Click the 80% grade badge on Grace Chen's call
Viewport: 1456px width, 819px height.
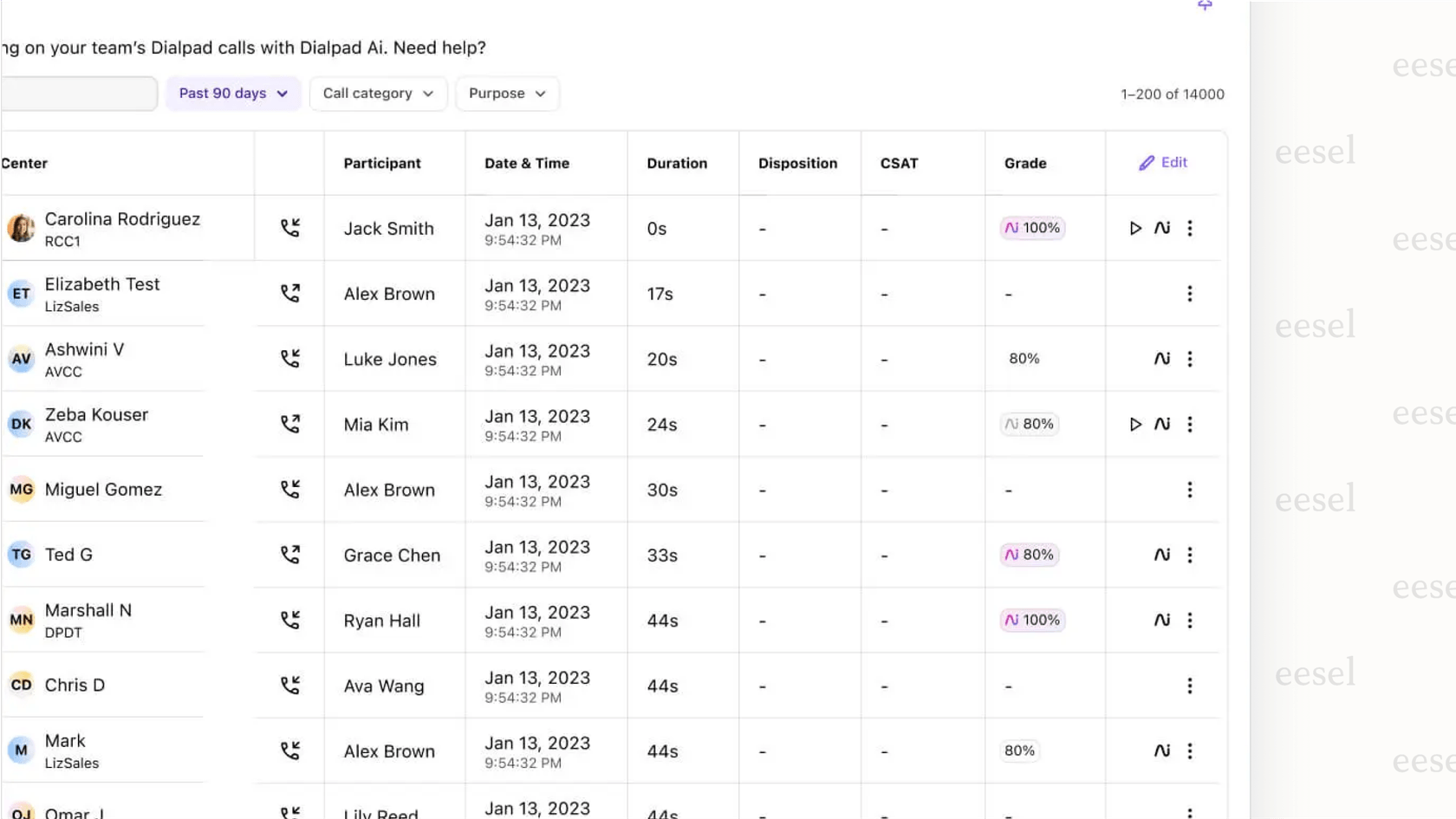pos(1029,555)
